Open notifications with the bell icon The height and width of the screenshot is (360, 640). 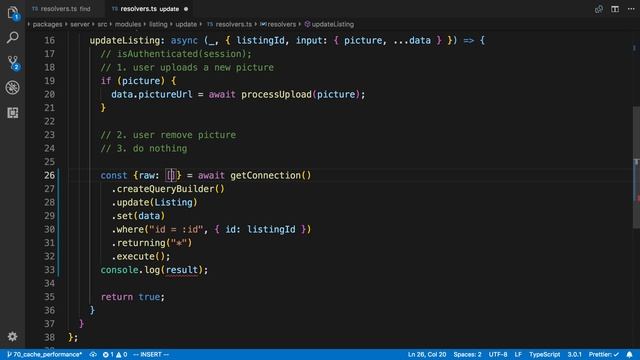coord(629,354)
